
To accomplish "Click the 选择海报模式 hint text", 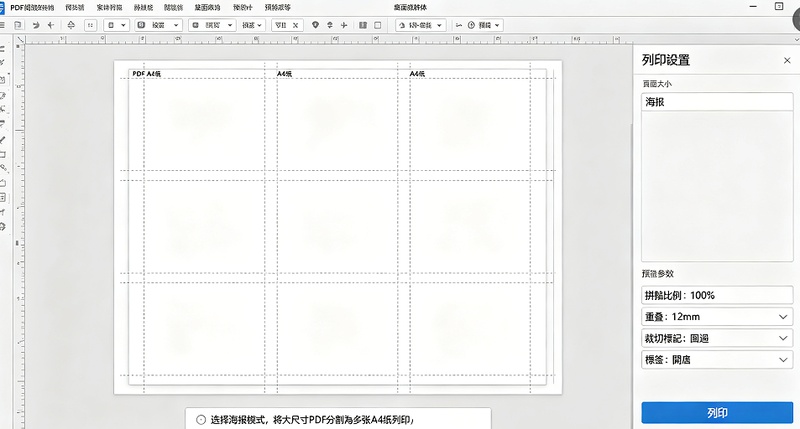I will (x=312, y=420).
